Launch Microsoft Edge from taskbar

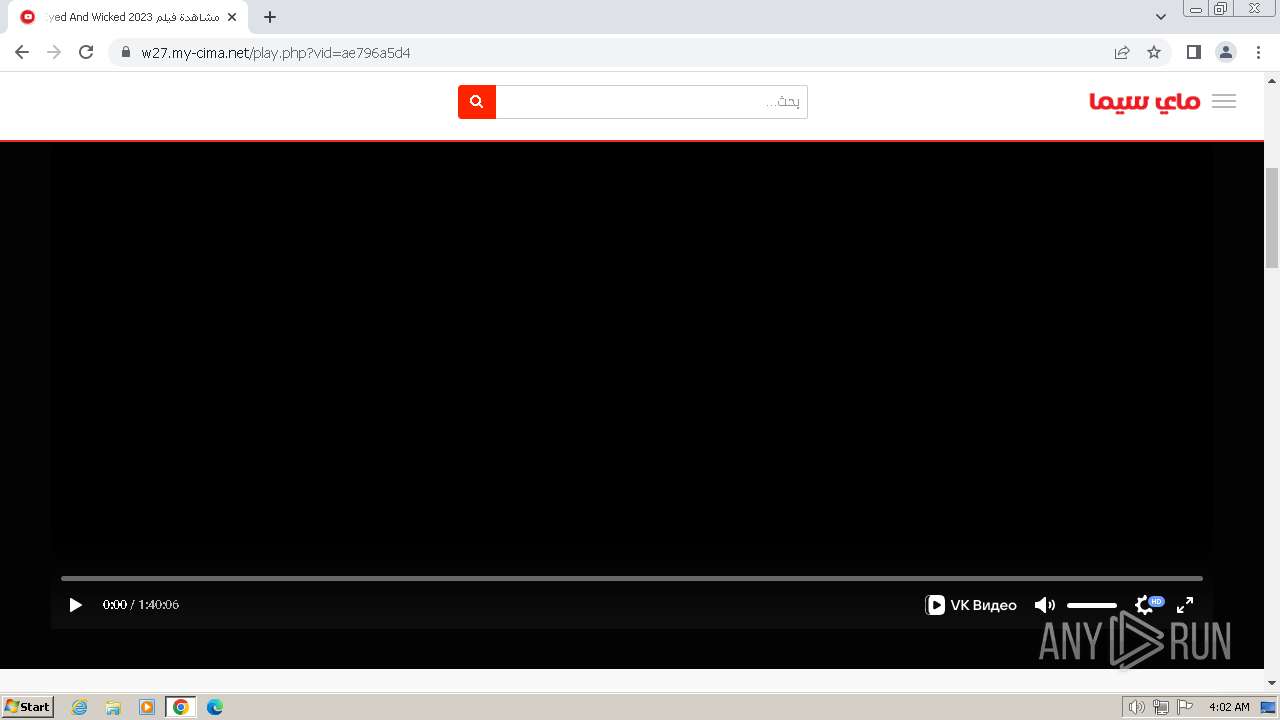tap(215, 707)
